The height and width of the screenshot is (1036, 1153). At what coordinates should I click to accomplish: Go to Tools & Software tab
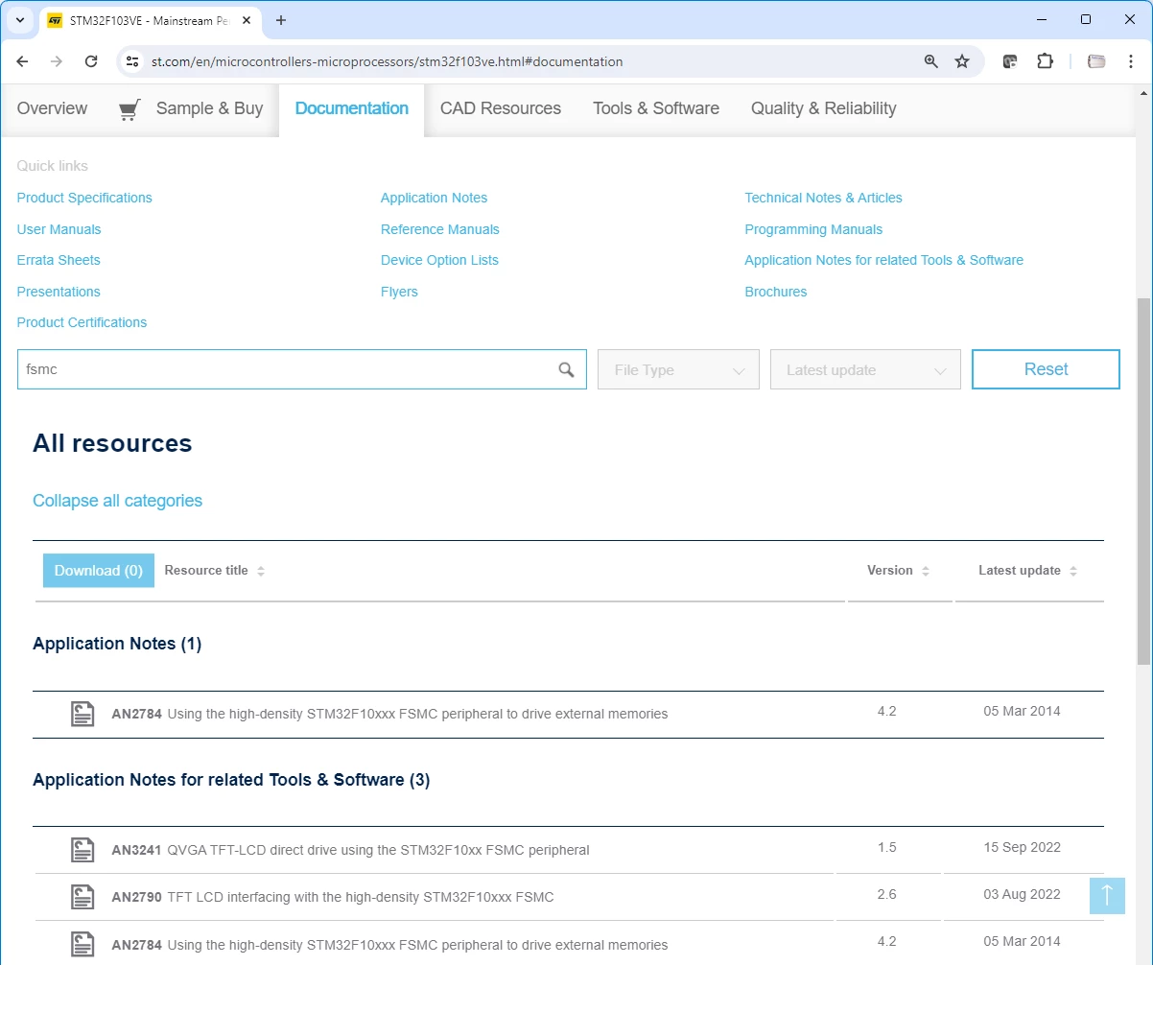(656, 109)
